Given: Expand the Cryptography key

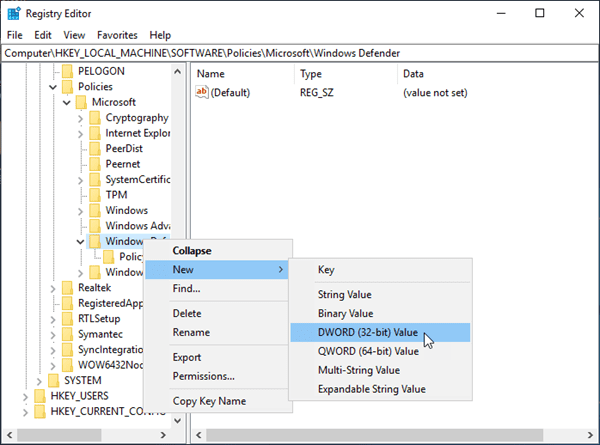Looking at the screenshot, I should click(x=80, y=118).
